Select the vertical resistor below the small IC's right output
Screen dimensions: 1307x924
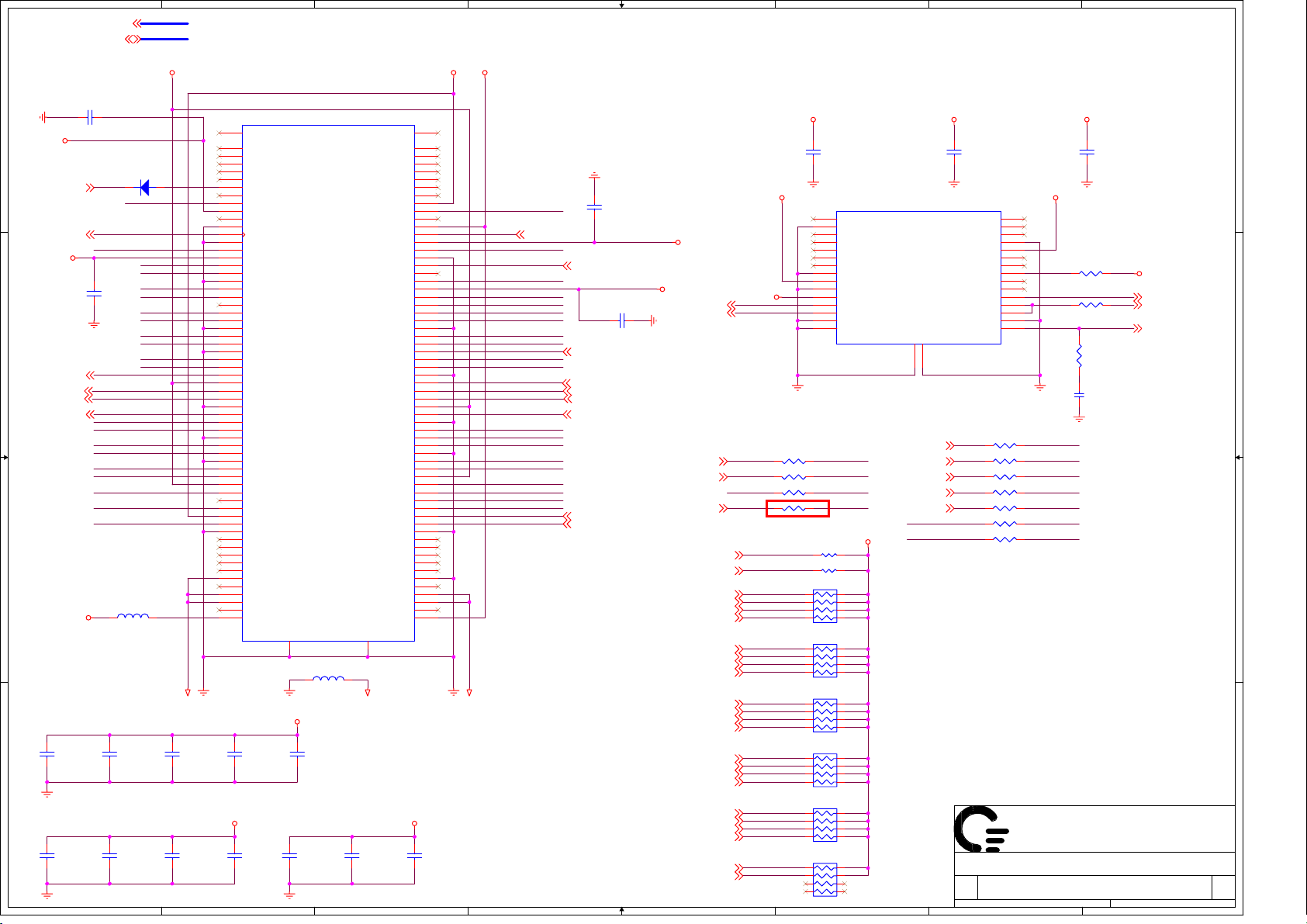coord(1079,356)
